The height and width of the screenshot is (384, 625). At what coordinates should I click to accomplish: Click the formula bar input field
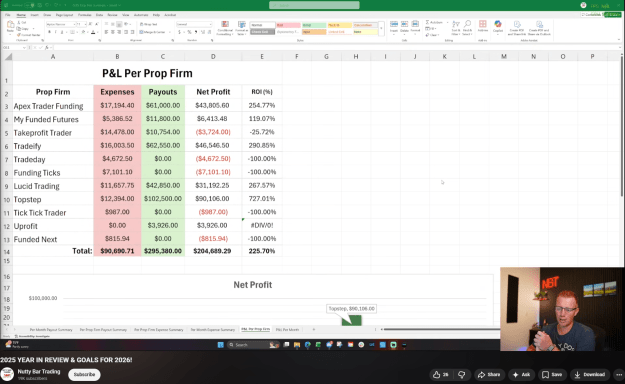pyautogui.click(x=335, y=47)
